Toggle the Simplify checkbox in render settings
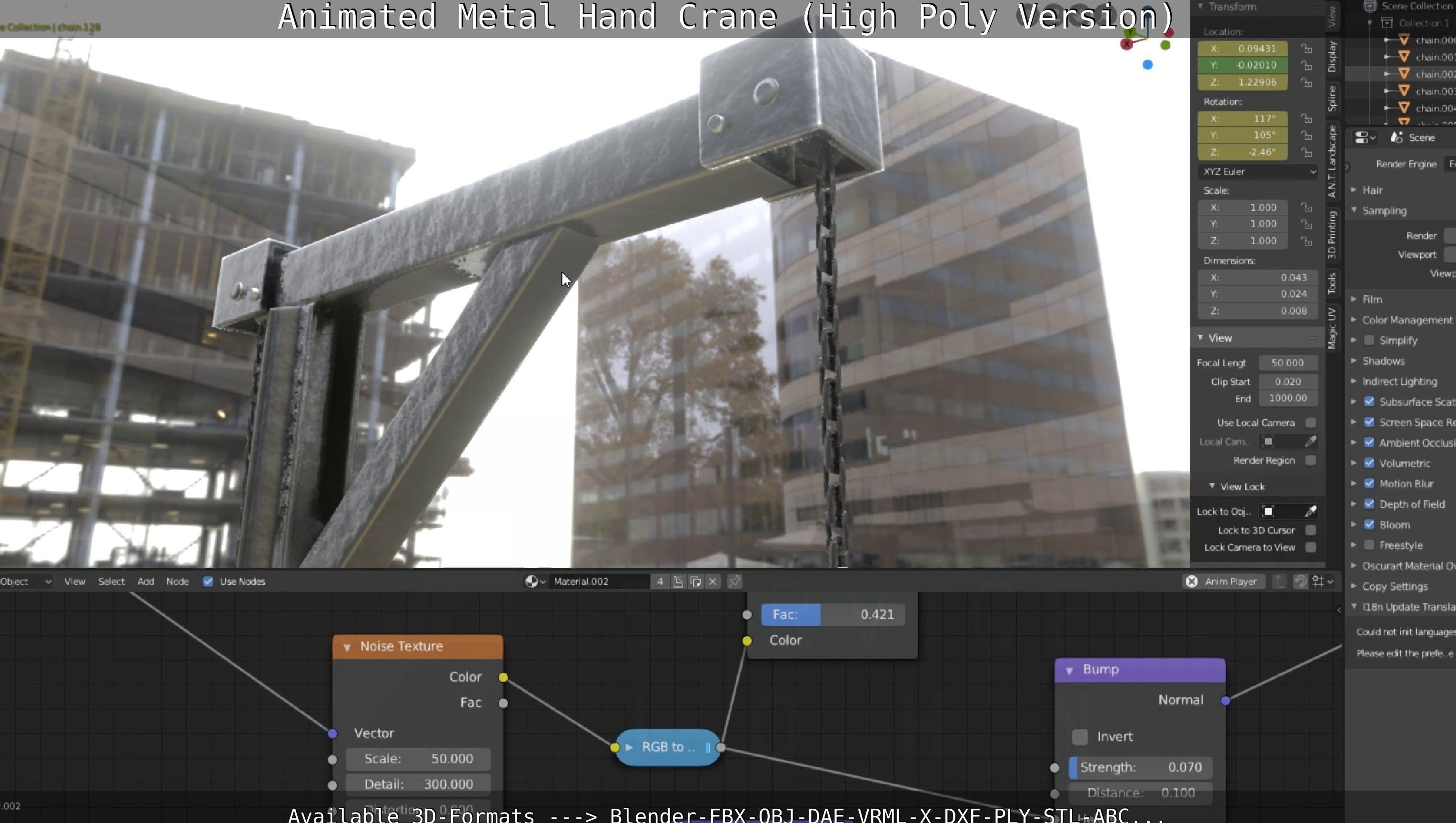The width and height of the screenshot is (1456, 823). click(x=1369, y=340)
